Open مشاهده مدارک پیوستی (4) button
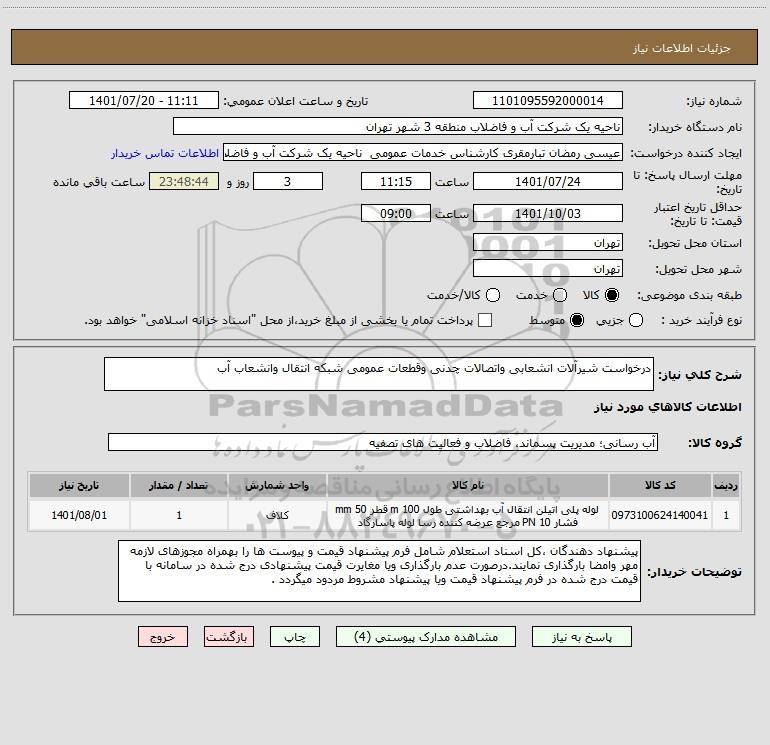The height and width of the screenshot is (745, 770). [x=426, y=637]
